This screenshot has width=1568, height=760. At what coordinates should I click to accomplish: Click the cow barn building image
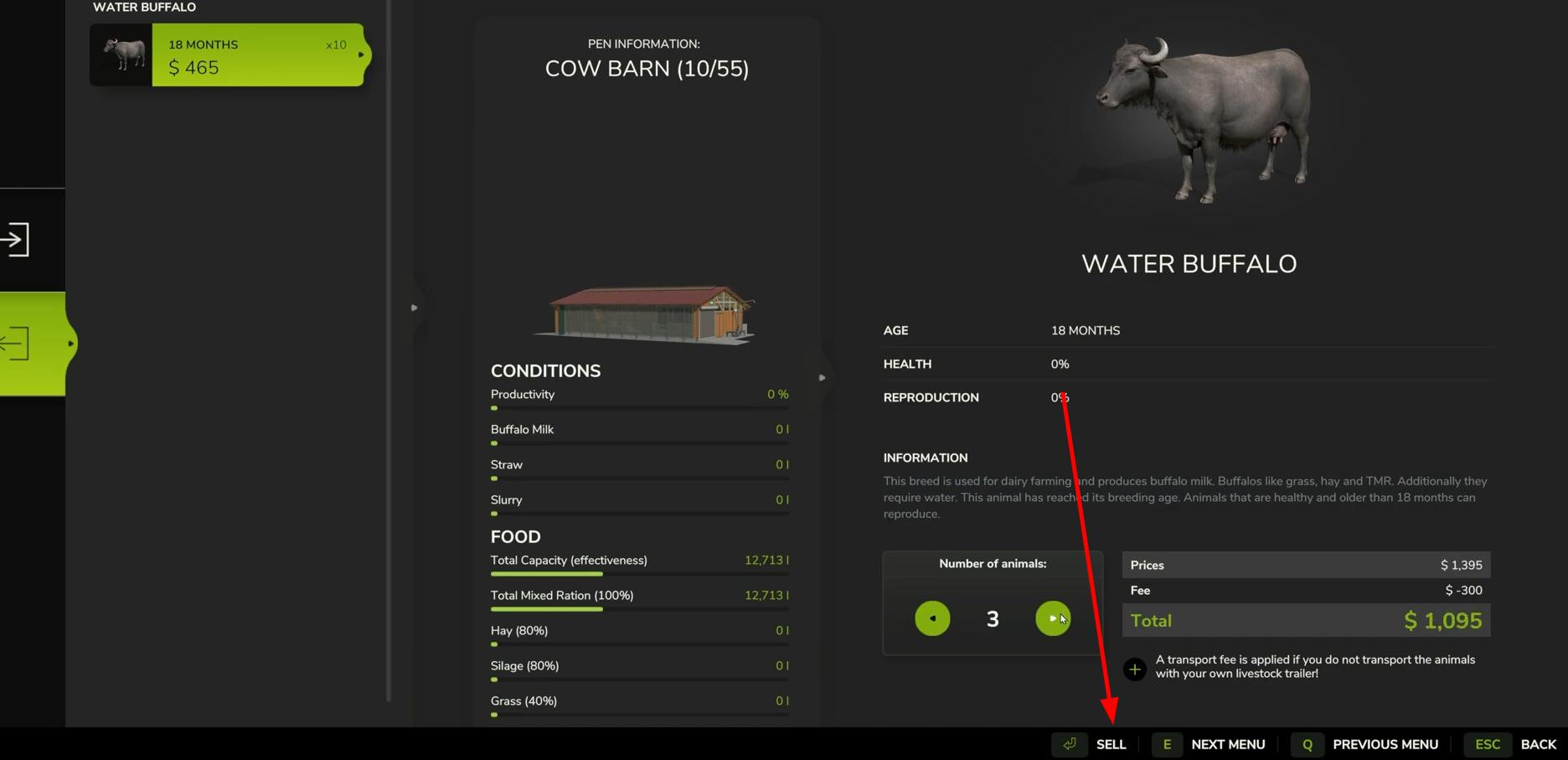[x=644, y=314]
